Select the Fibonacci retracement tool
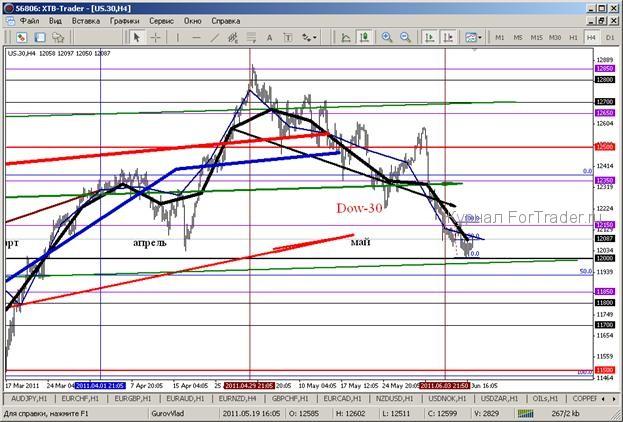This screenshot has height=422, width=623. tap(251, 38)
